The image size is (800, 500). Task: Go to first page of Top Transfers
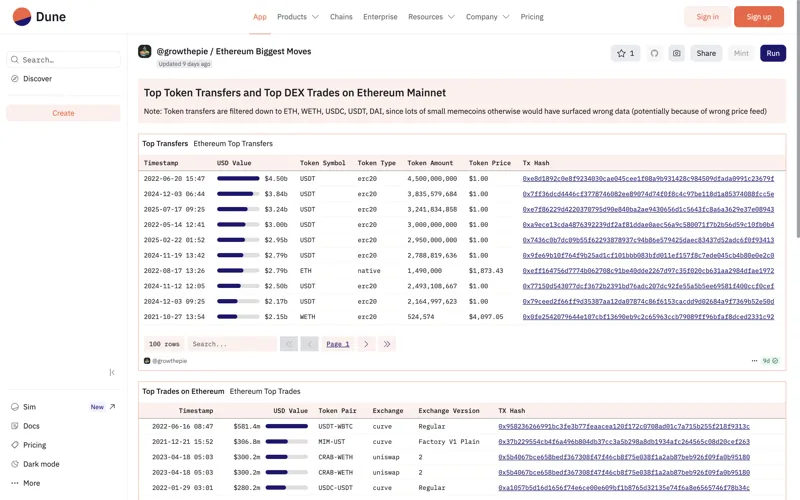tap(289, 344)
